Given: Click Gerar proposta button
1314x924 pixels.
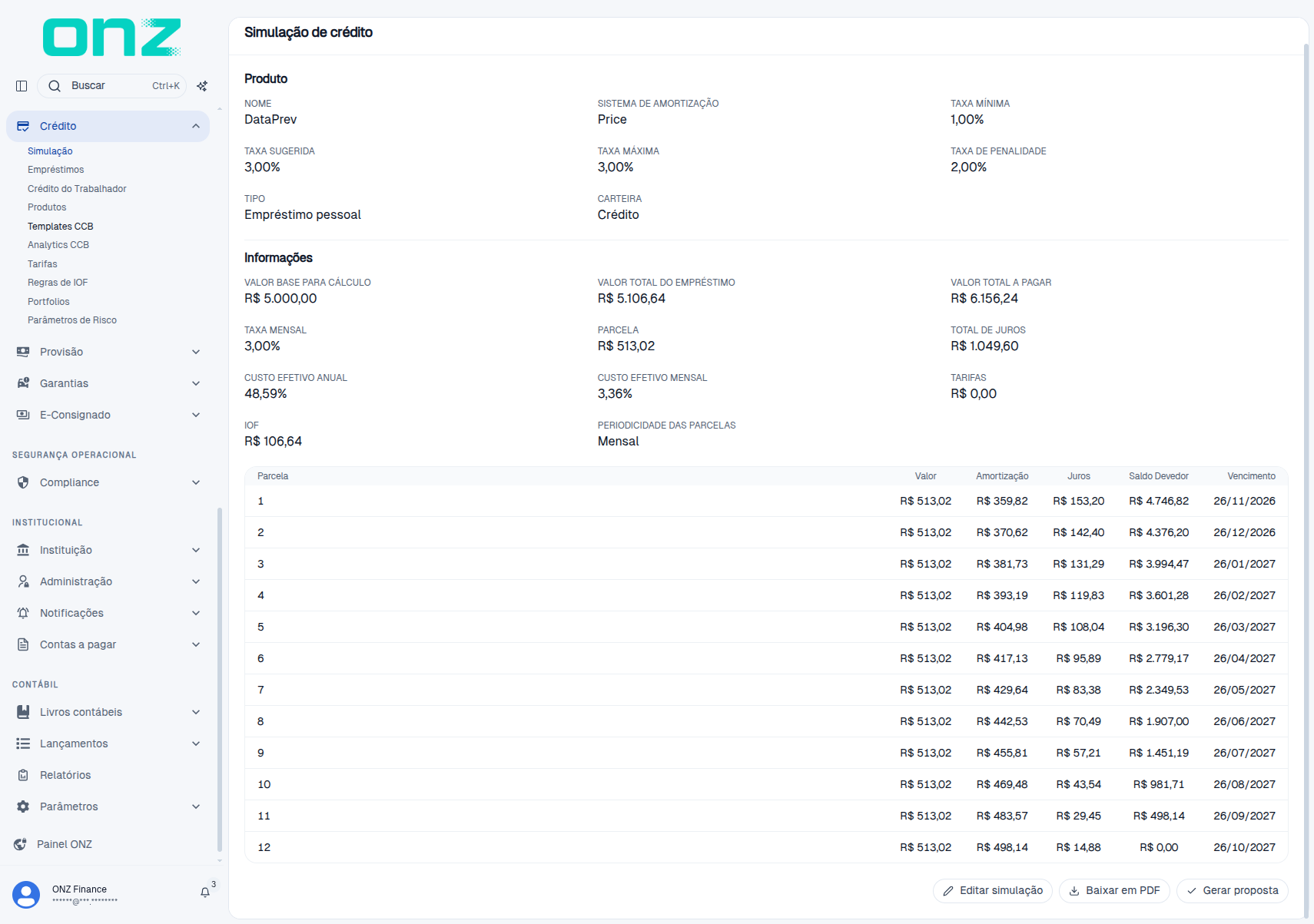Looking at the screenshot, I should pyautogui.click(x=1233, y=891).
